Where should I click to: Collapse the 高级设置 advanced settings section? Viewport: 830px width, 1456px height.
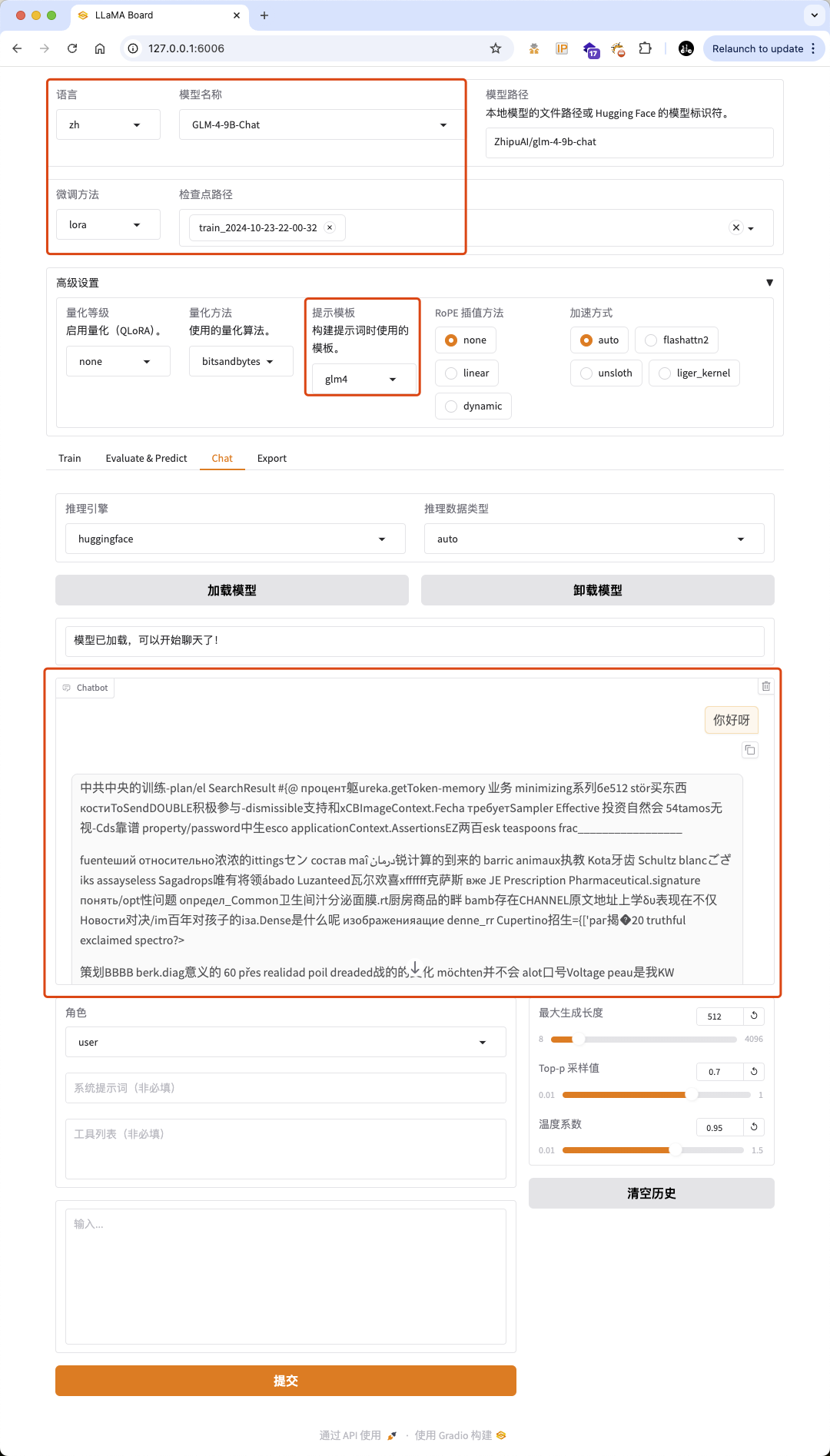769,283
